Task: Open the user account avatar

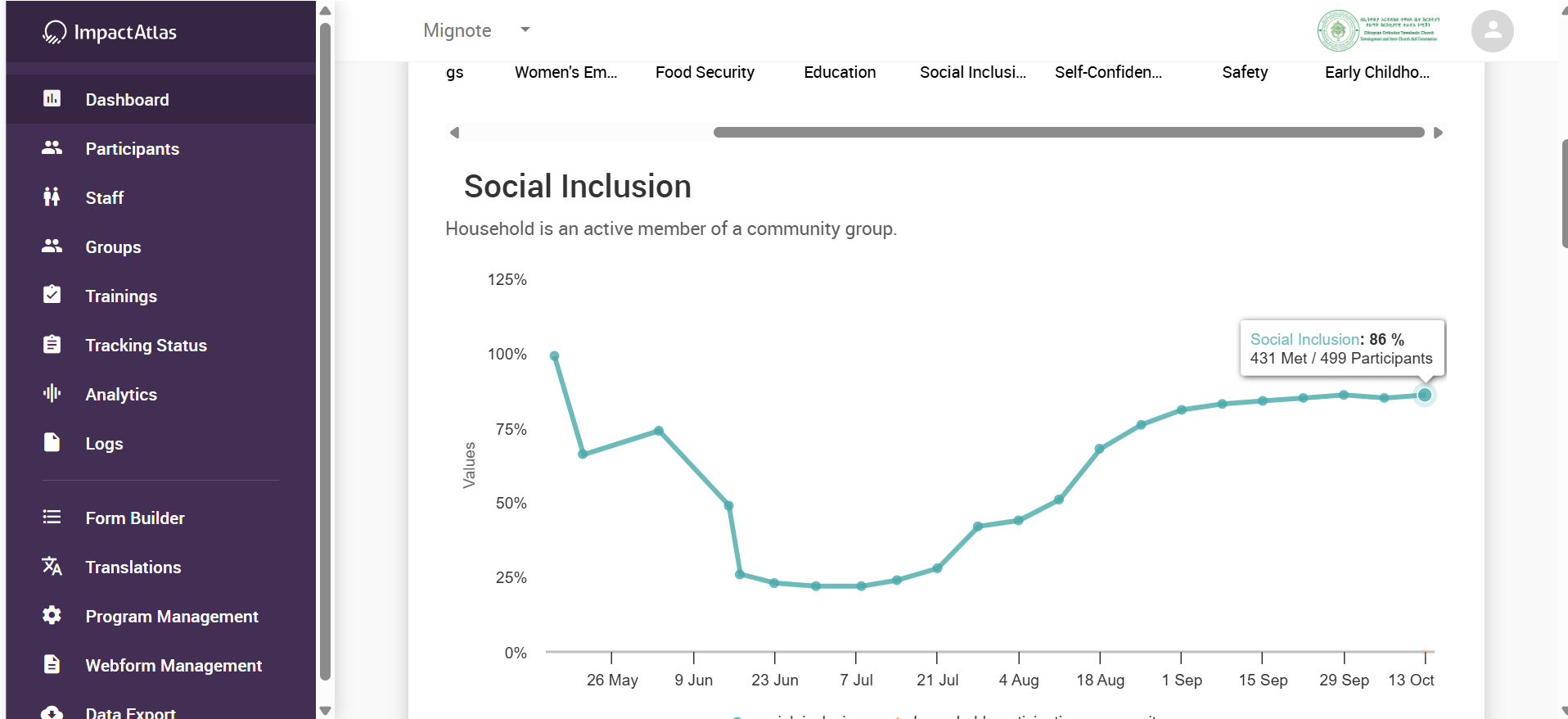Action: click(1492, 31)
